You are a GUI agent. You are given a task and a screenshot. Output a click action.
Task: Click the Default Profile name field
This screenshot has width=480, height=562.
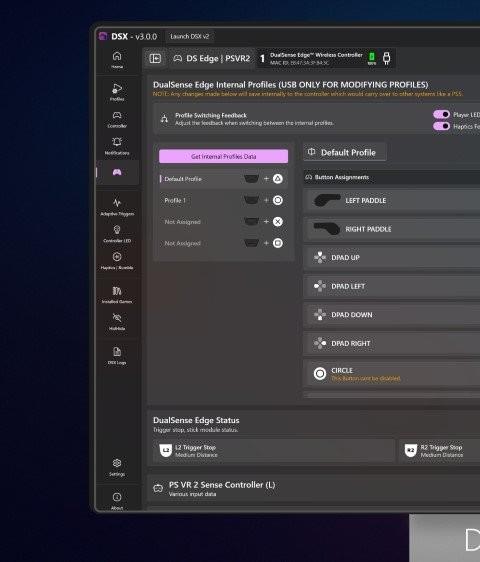[x=345, y=152]
